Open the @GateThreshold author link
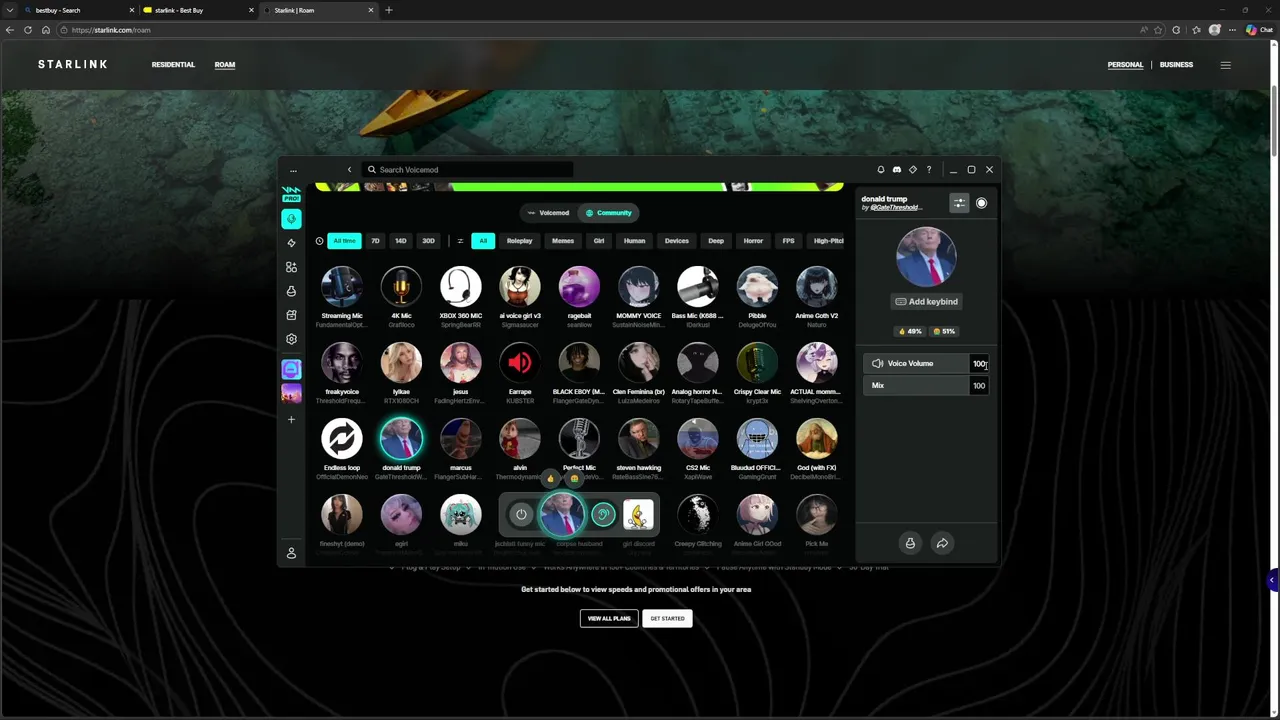 (895, 208)
